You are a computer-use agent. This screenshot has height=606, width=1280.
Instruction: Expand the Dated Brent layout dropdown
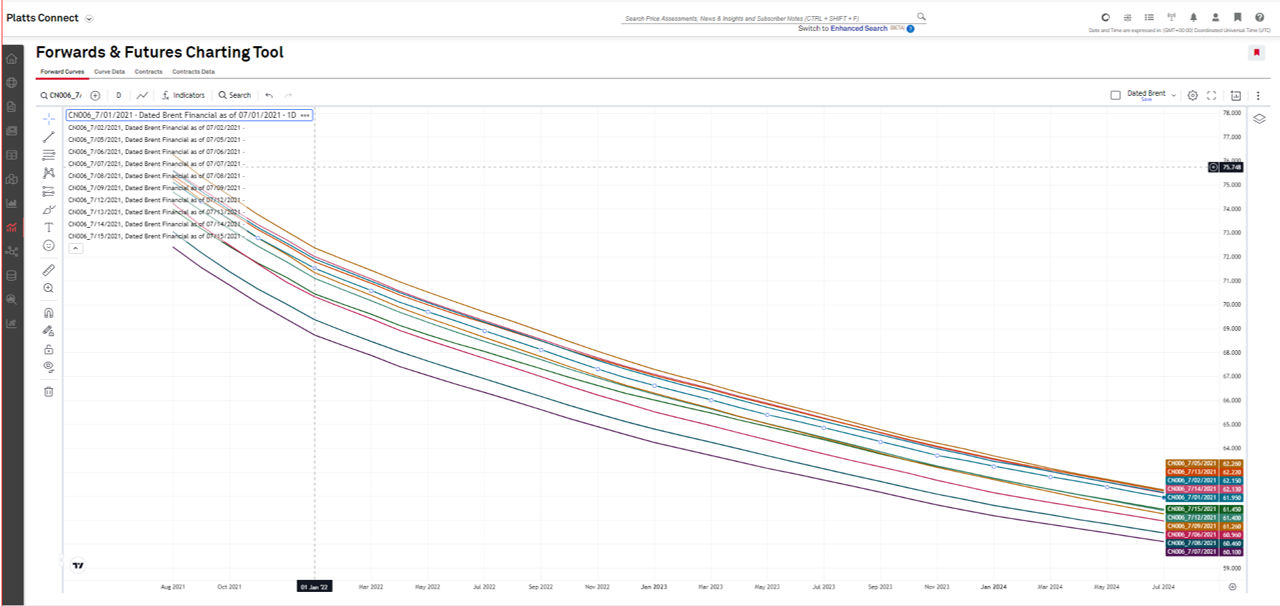coord(1173,95)
